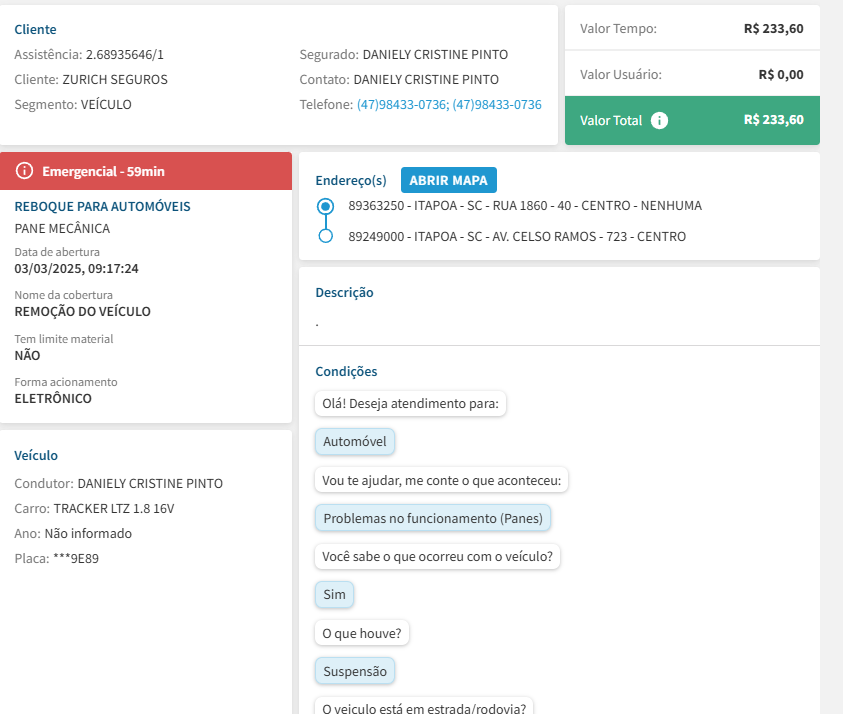
Task: Click the 'Olá! Deseja atendimento para:' message
Action: (410, 404)
